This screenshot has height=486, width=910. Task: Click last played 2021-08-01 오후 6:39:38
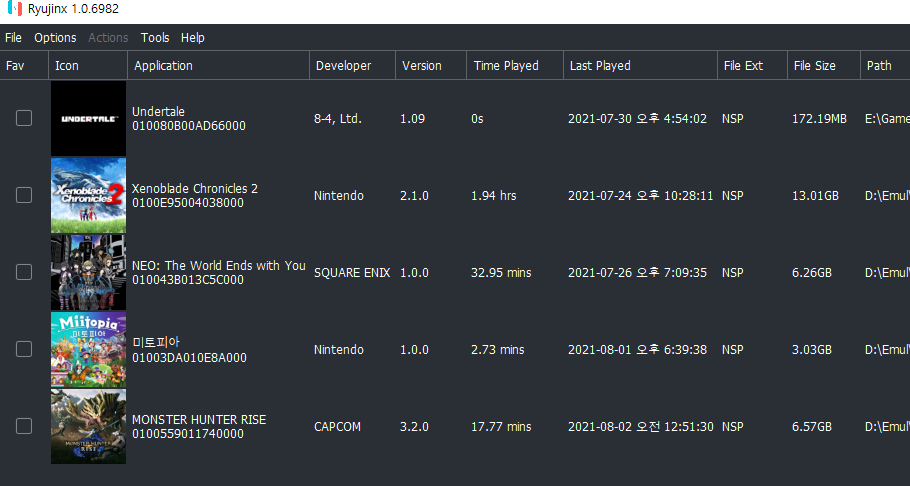637,350
